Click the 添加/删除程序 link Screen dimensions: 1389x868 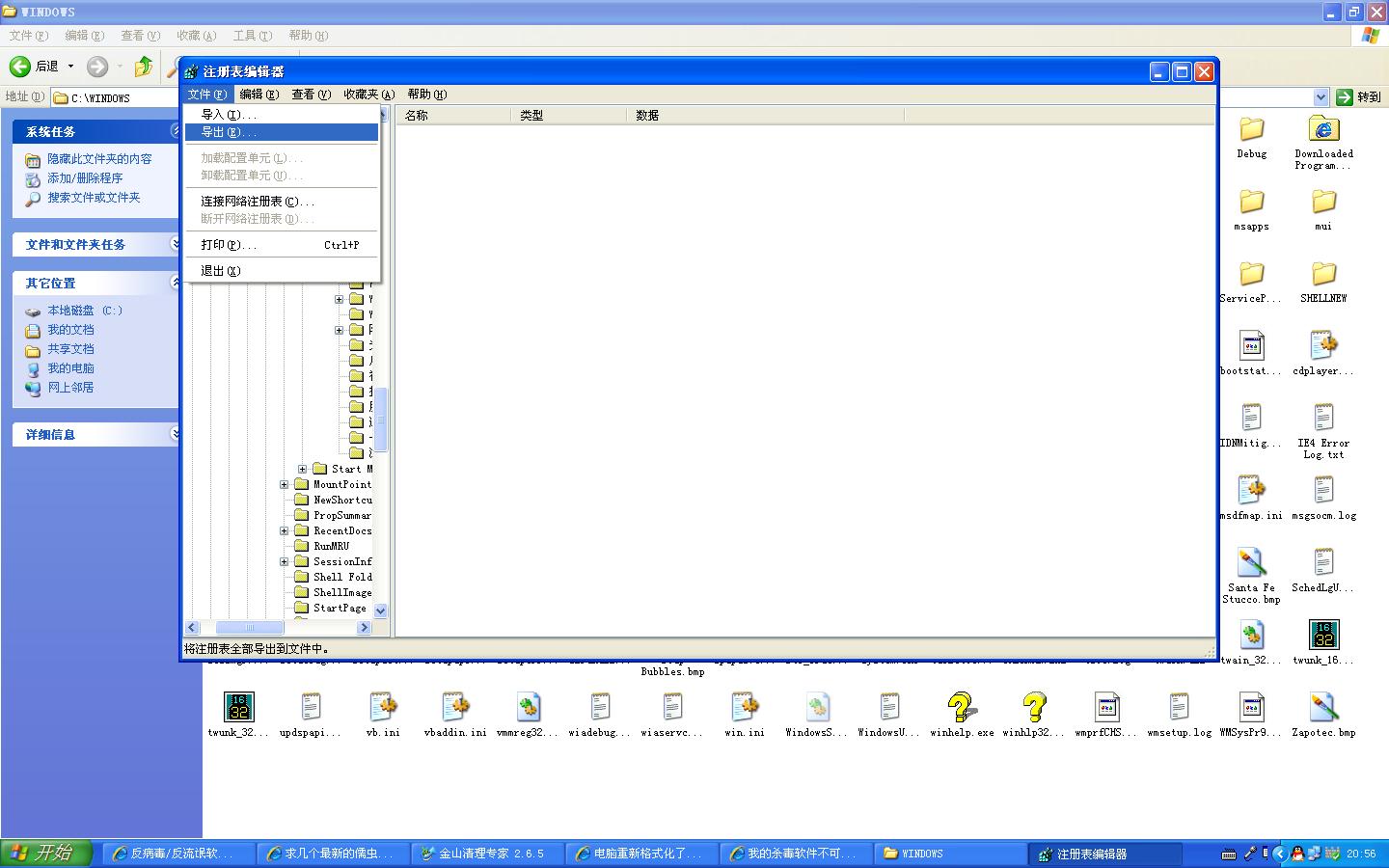pyautogui.click(x=85, y=178)
